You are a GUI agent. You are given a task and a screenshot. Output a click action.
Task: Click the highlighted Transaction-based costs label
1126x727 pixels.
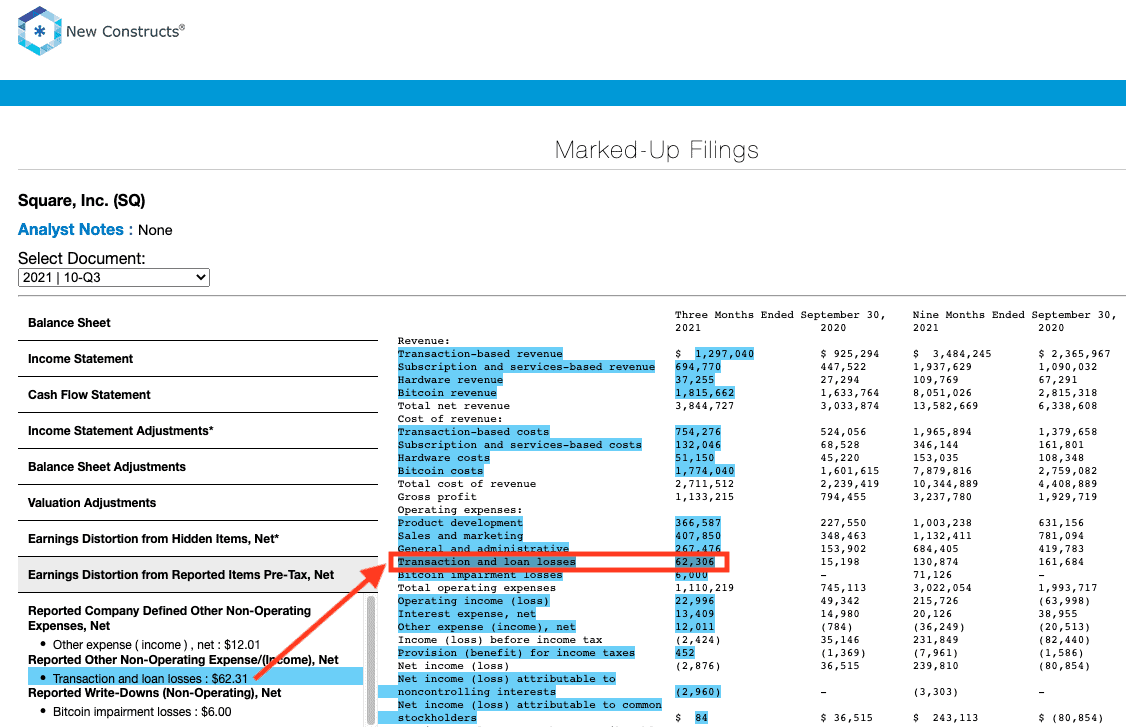pos(473,432)
